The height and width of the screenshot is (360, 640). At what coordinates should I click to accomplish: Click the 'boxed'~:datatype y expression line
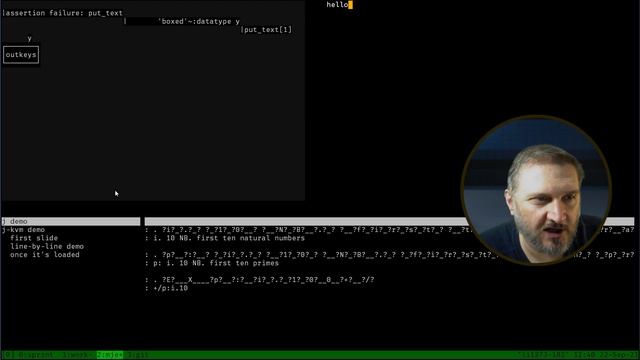click(198, 21)
